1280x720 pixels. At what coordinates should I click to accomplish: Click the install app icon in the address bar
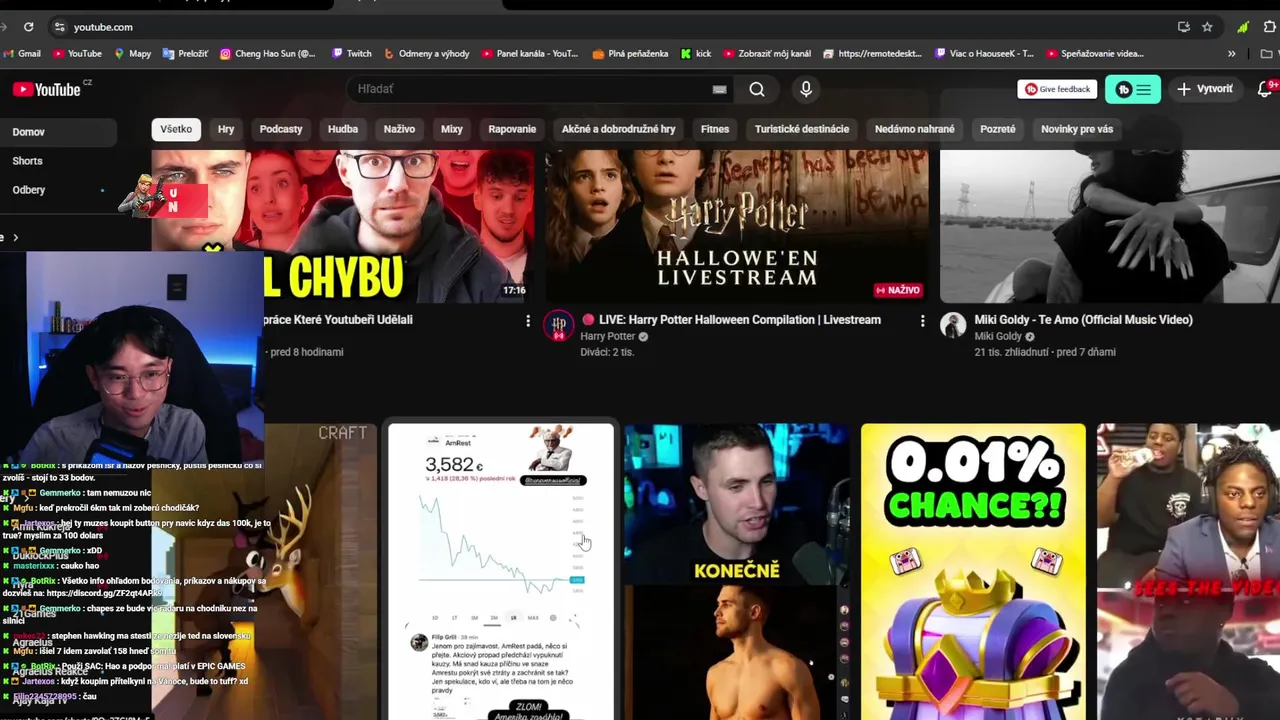[x=1184, y=27]
